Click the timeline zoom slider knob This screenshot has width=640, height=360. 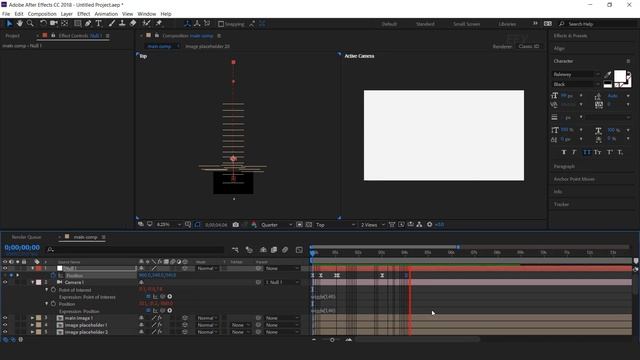[x=332, y=340]
